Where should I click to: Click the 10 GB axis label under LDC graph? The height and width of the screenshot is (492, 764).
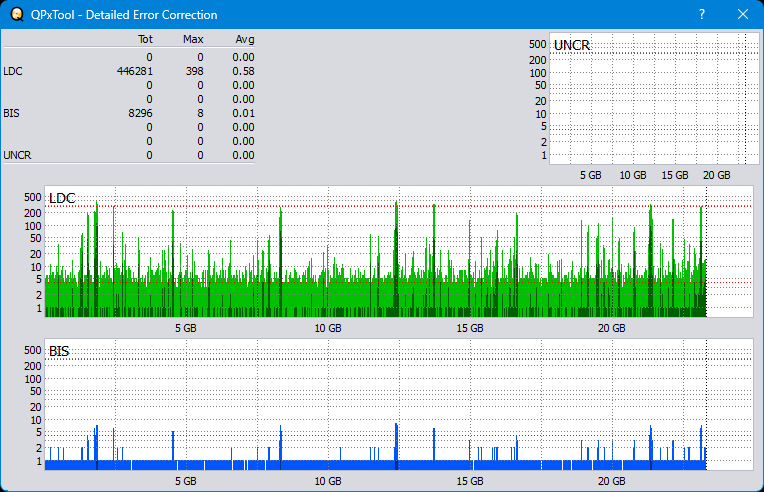(328, 328)
